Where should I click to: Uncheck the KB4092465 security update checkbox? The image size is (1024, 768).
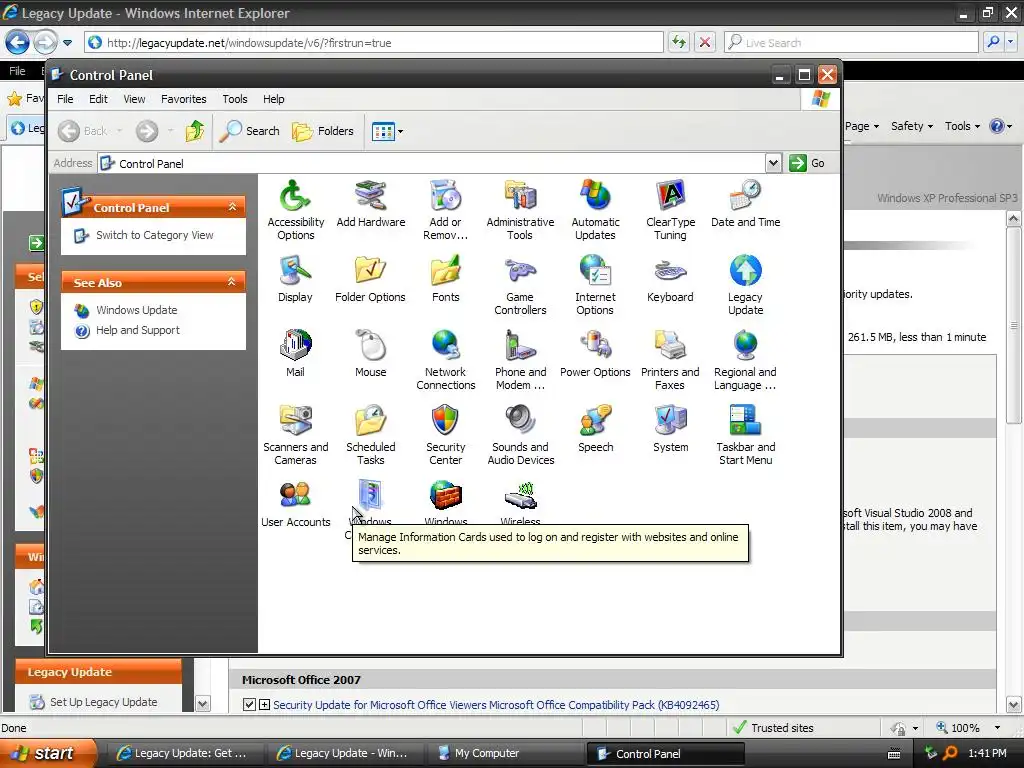pyautogui.click(x=249, y=705)
